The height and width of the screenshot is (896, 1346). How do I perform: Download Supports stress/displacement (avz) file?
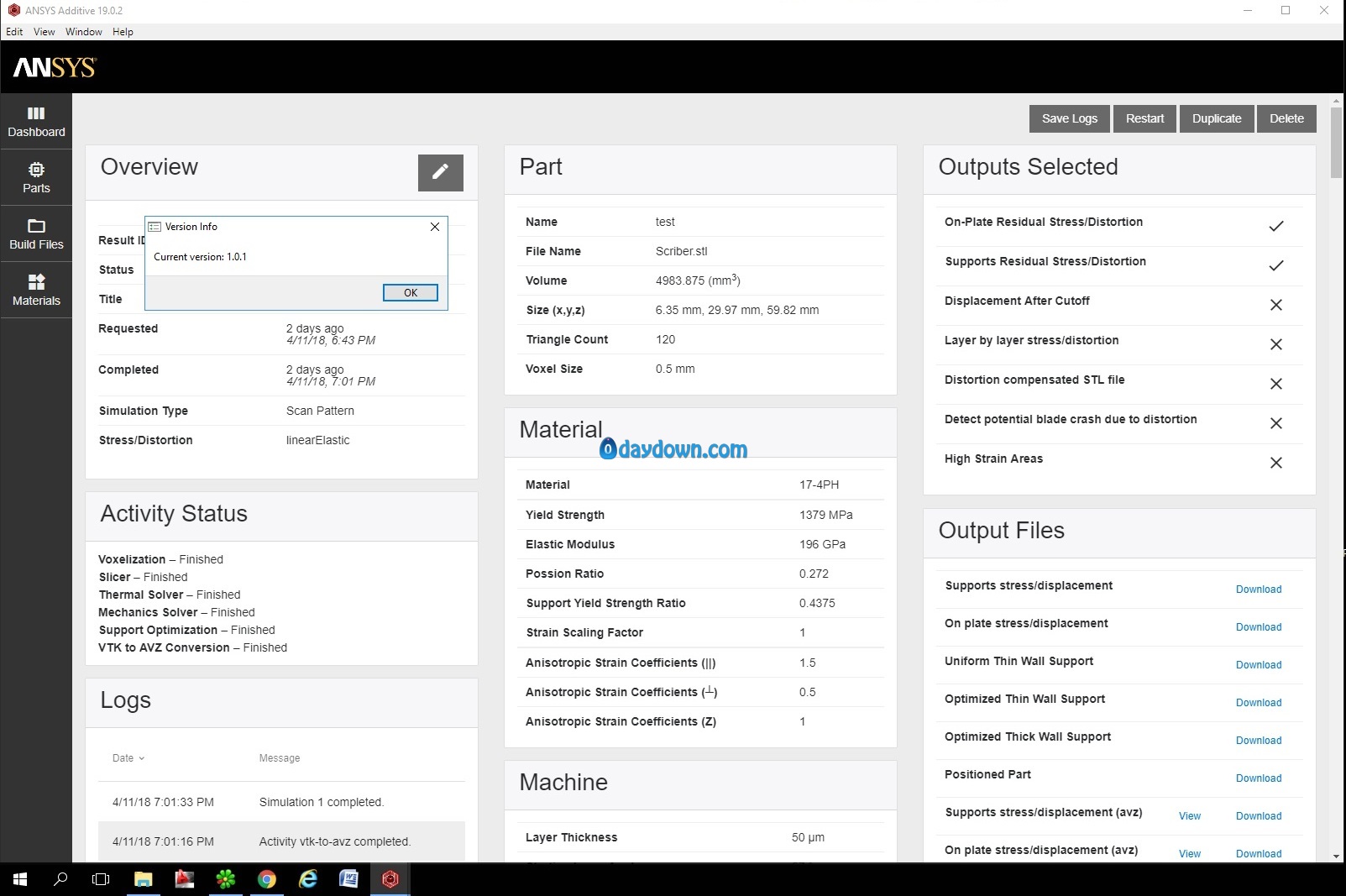click(1259, 816)
